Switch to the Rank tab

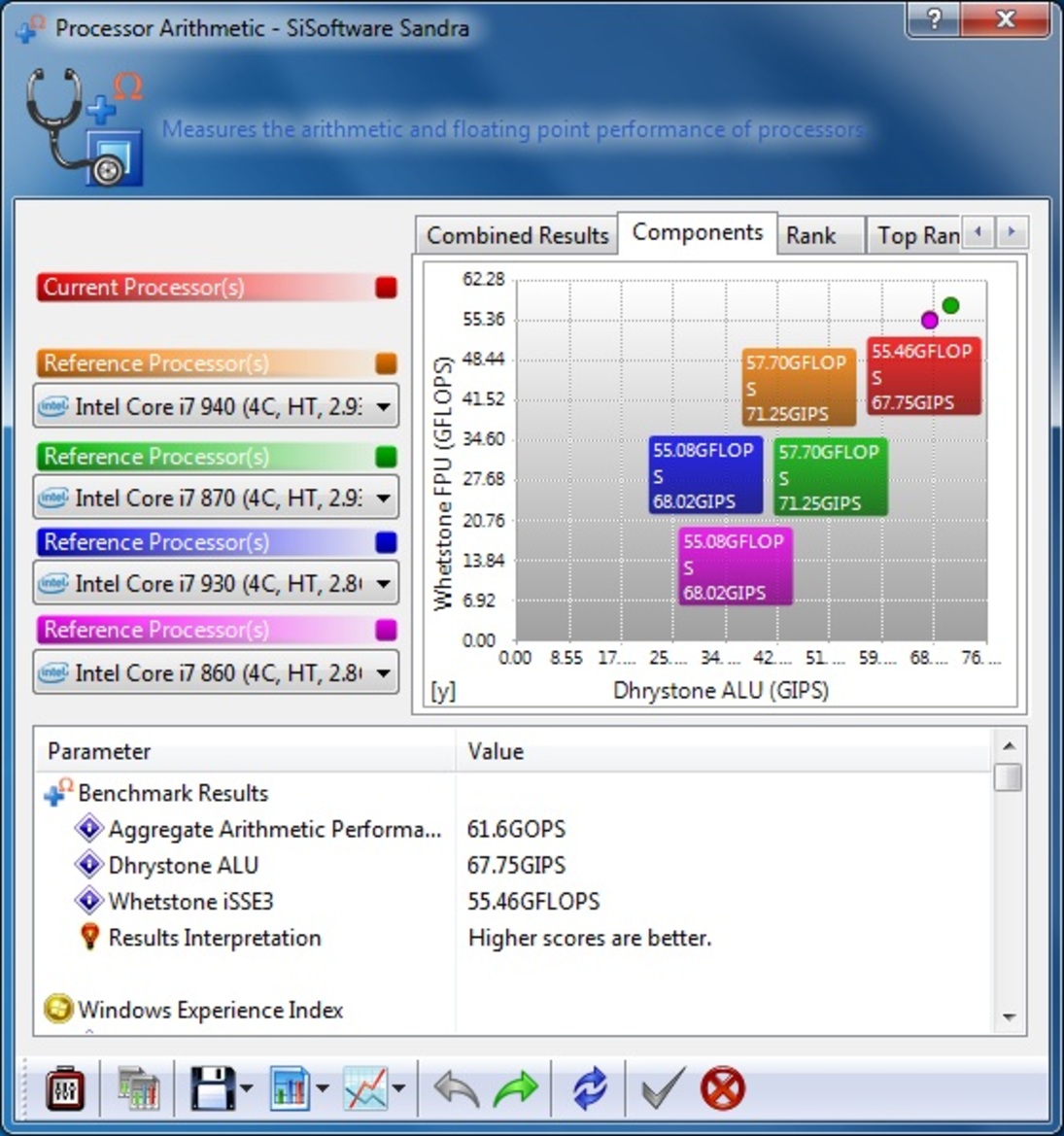click(821, 235)
